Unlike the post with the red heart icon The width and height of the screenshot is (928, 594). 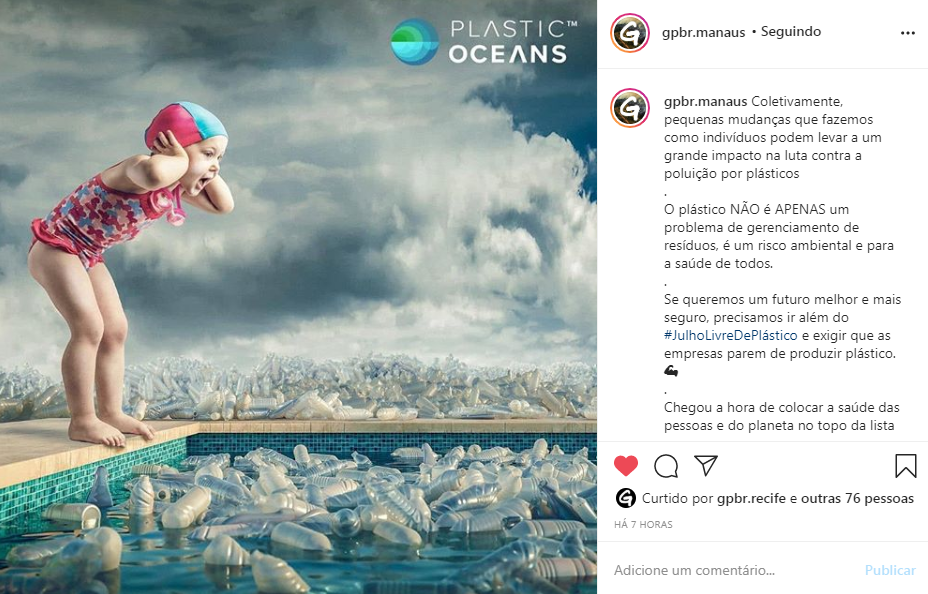[x=626, y=466]
